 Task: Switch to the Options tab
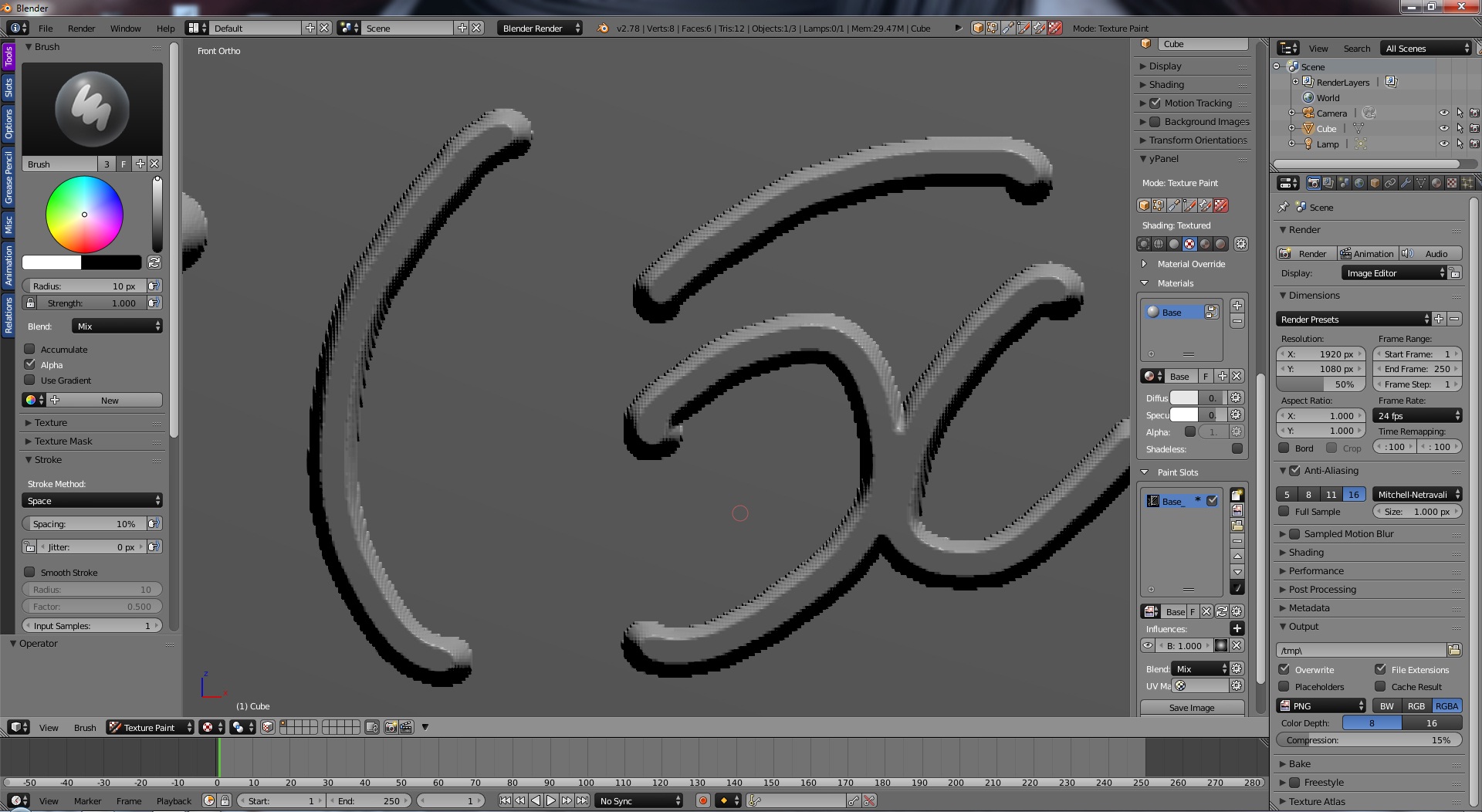click(8, 123)
